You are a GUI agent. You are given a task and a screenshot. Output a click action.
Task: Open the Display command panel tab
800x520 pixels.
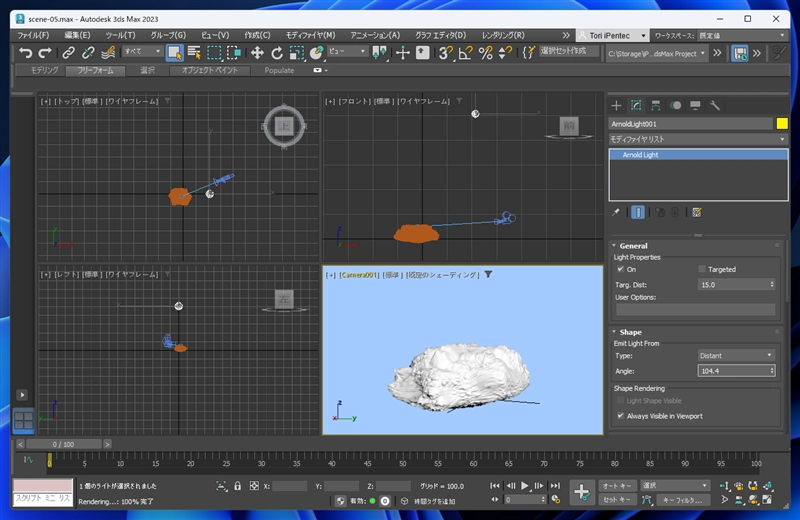coord(695,106)
